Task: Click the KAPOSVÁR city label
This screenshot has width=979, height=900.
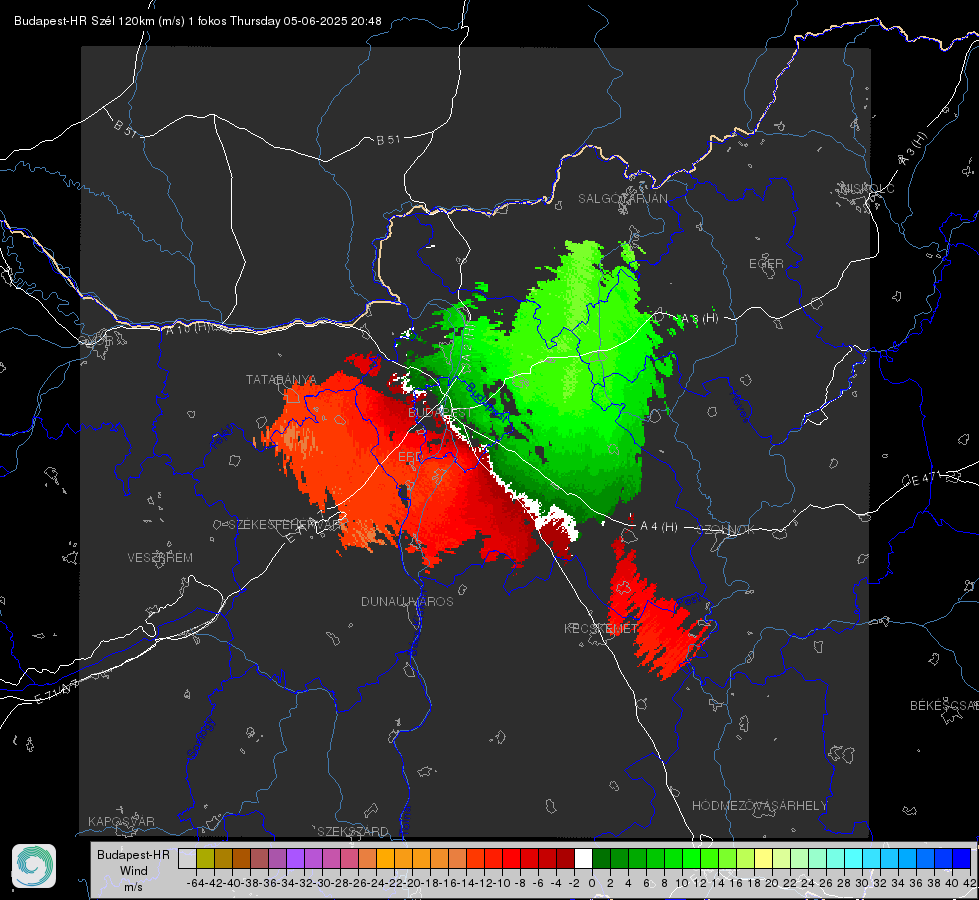Action: click(121, 821)
